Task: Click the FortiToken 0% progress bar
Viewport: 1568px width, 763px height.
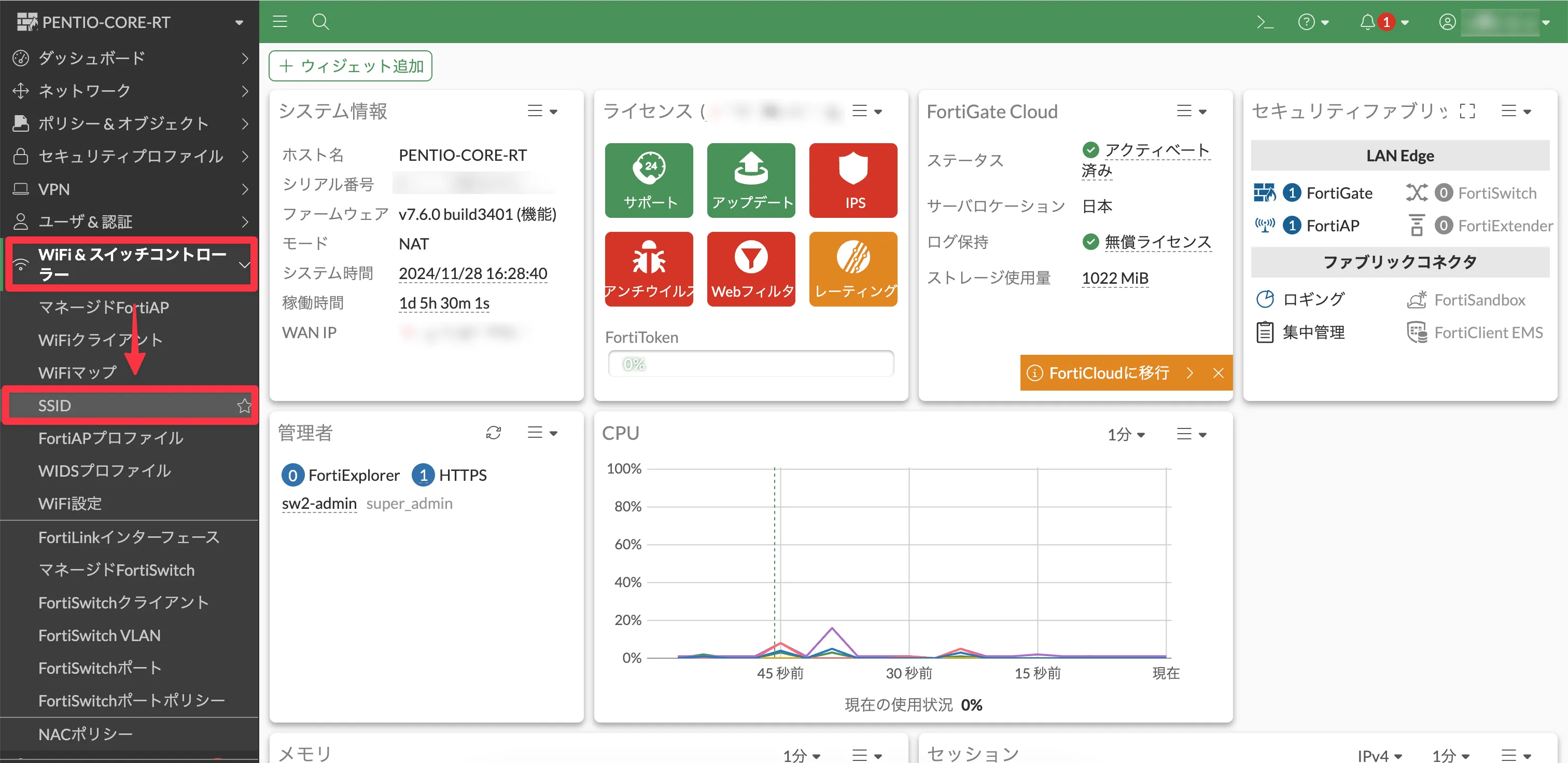Action: pos(751,364)
